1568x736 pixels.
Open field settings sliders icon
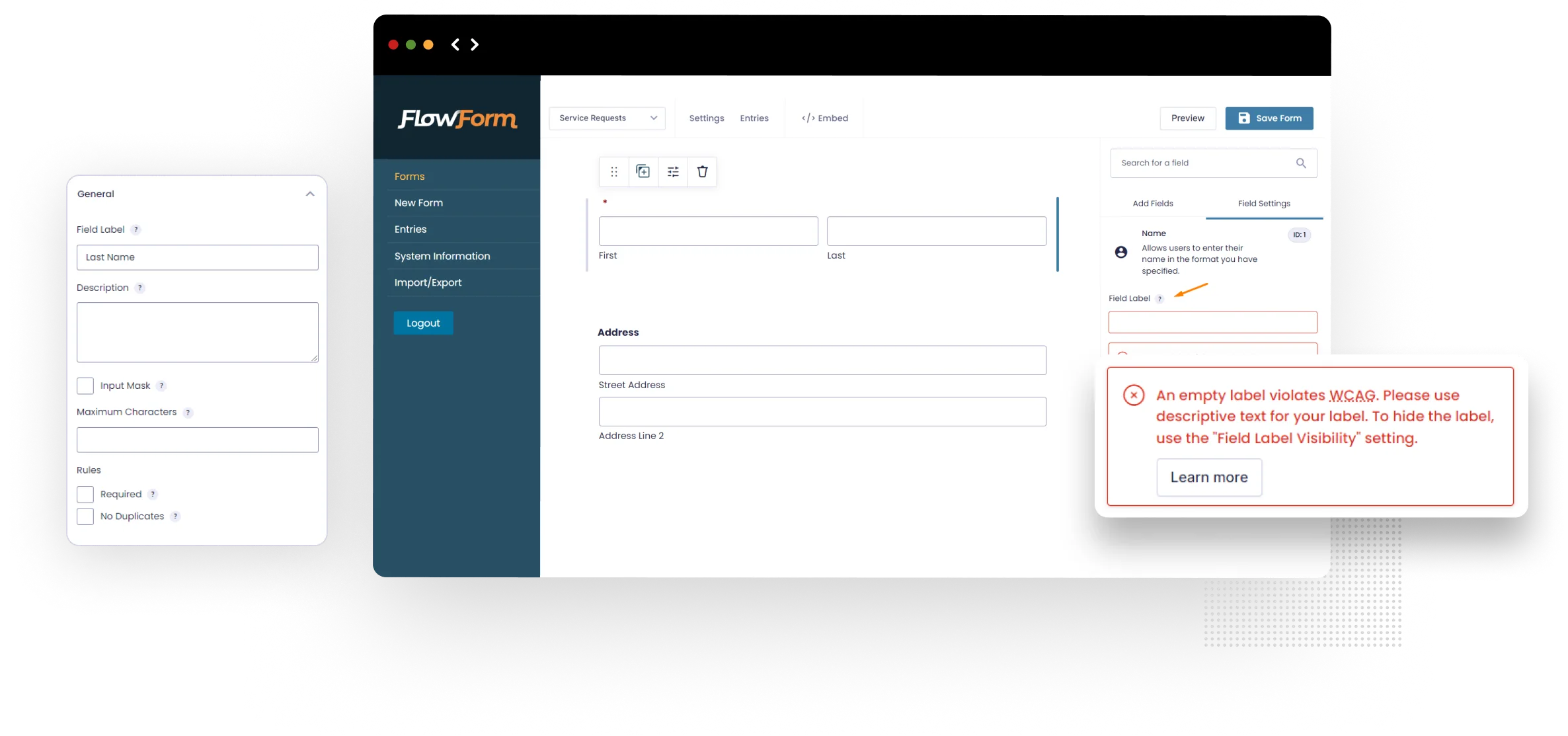(x=673, y=172)
